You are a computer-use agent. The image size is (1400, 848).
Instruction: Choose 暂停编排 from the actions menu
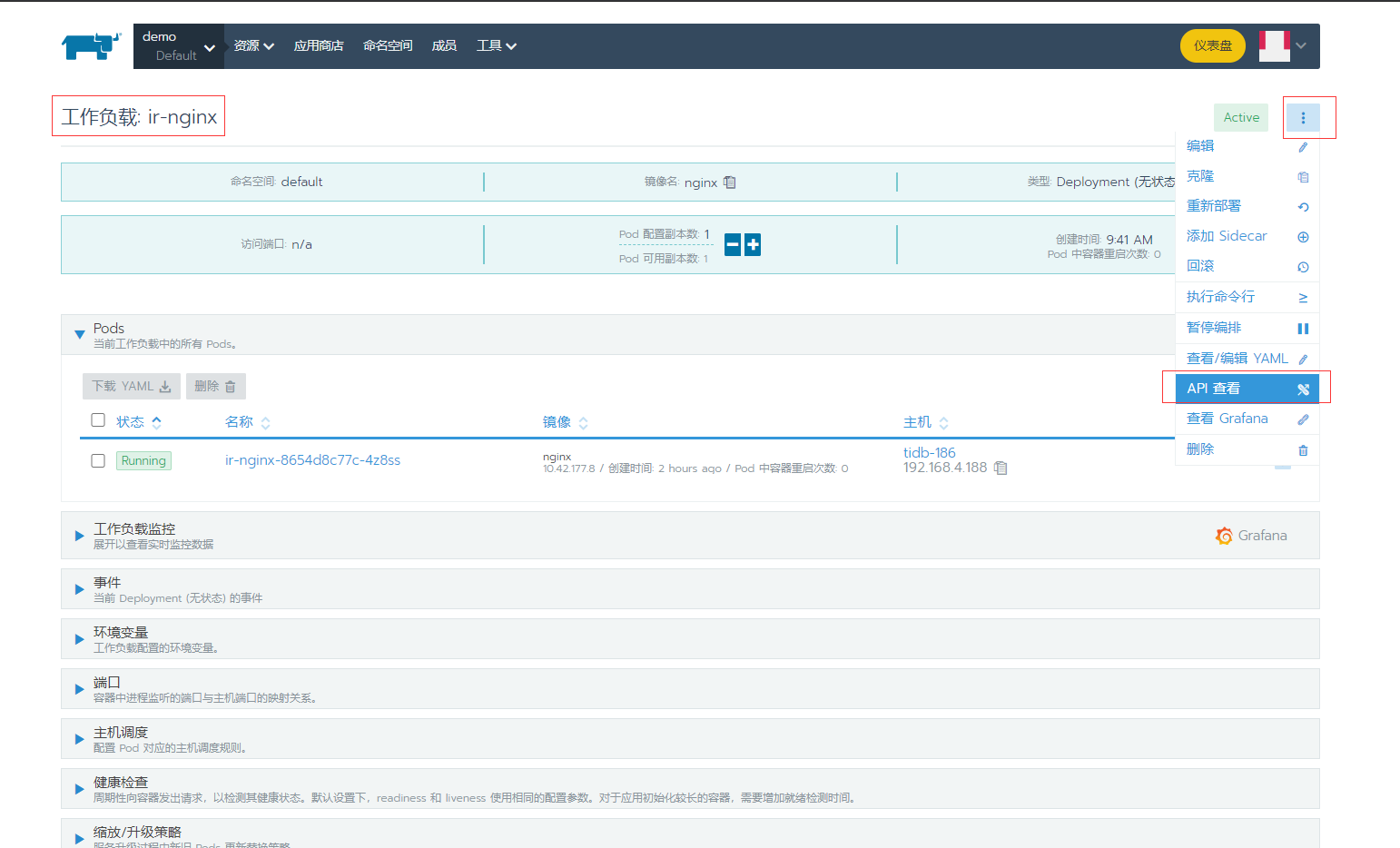(x=1247, y=328)
